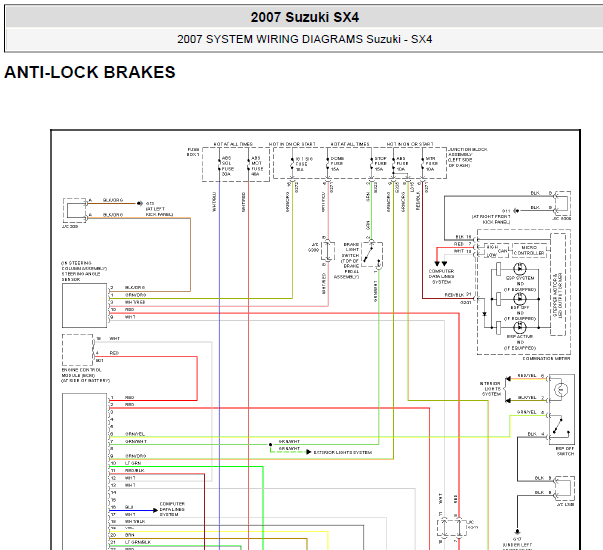603x550 pixels.
Task: Click the 'G11 (AT RIGHT FRONT KICK PANEL)' ground label
Action: click(x=491, y=217)
